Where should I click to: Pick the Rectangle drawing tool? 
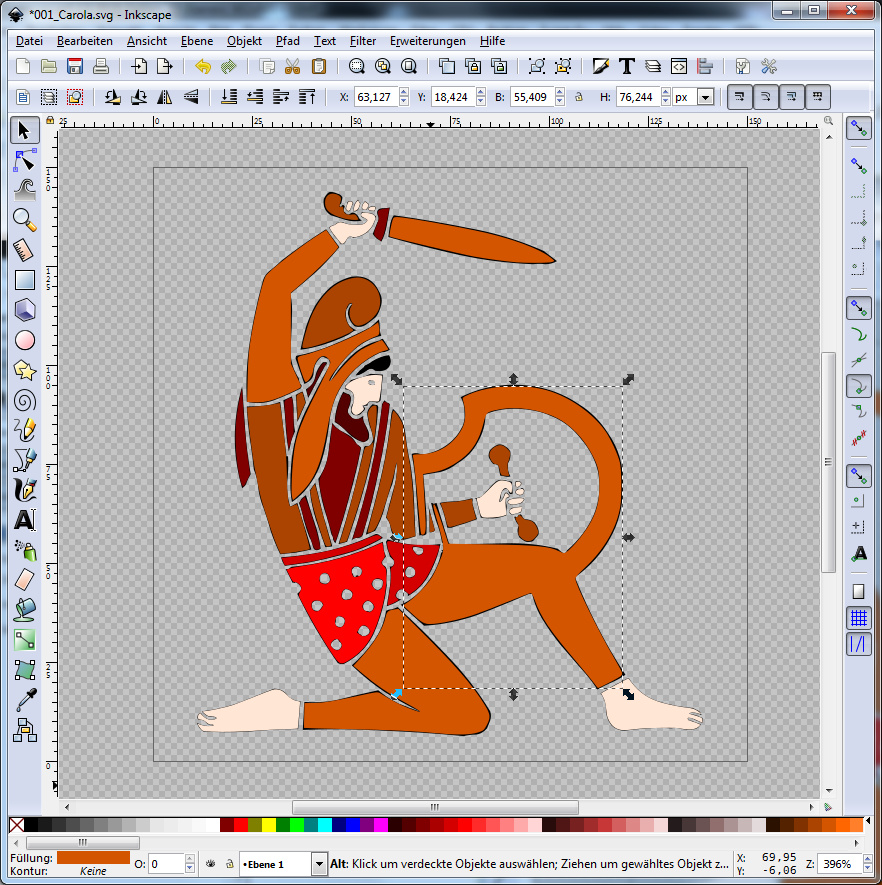pos(25,280)
